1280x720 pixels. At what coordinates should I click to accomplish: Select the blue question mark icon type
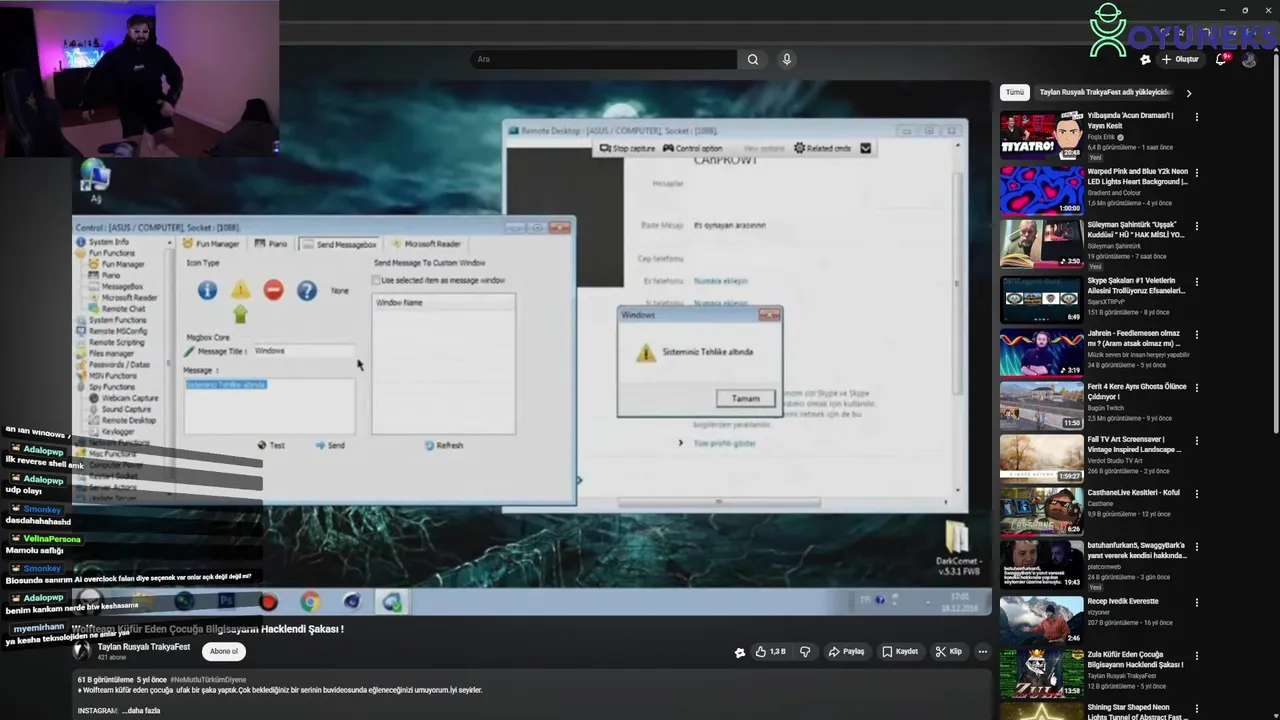(x=306, y=290)
